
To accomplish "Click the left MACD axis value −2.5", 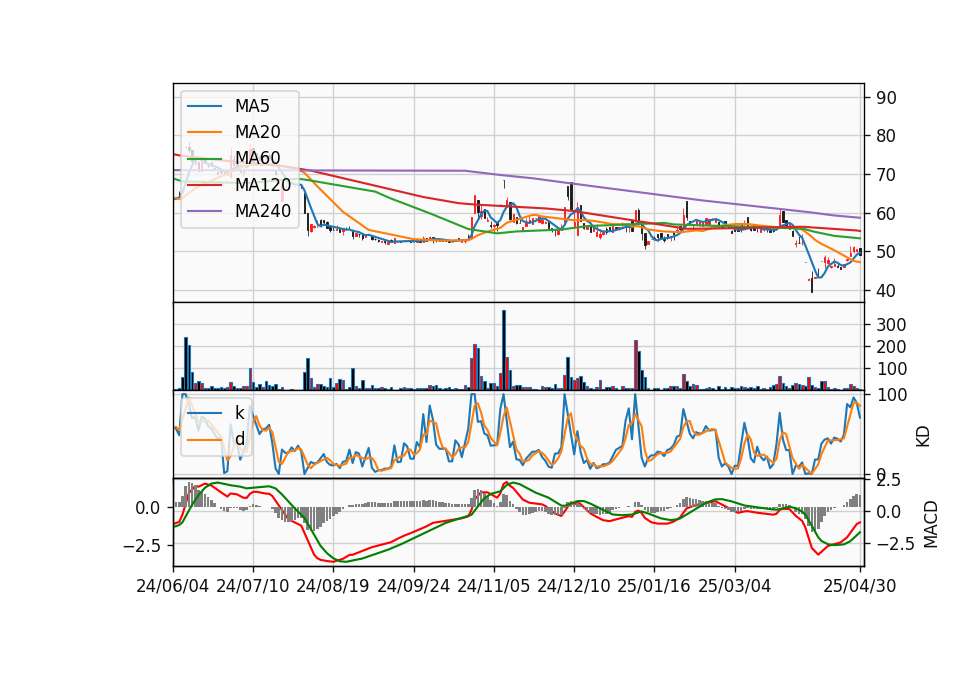I will coord(142,546).
